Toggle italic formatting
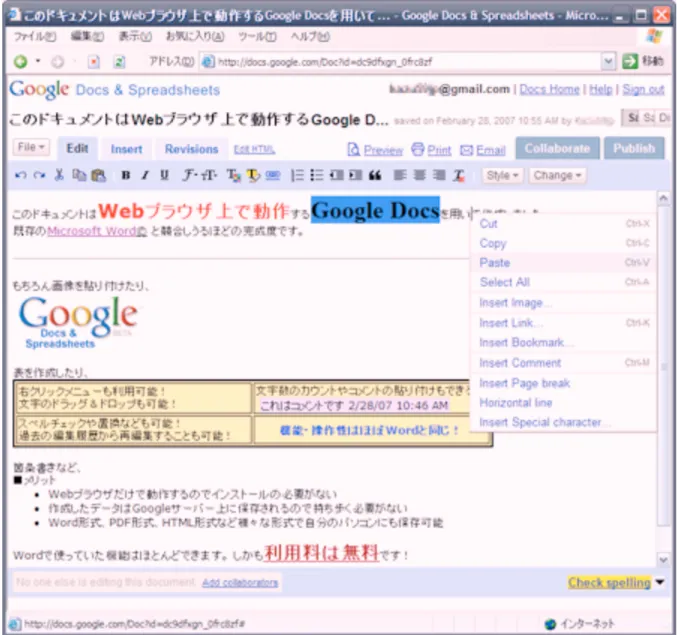The height and width of the screenshot is (635, 677). [146, 175]
